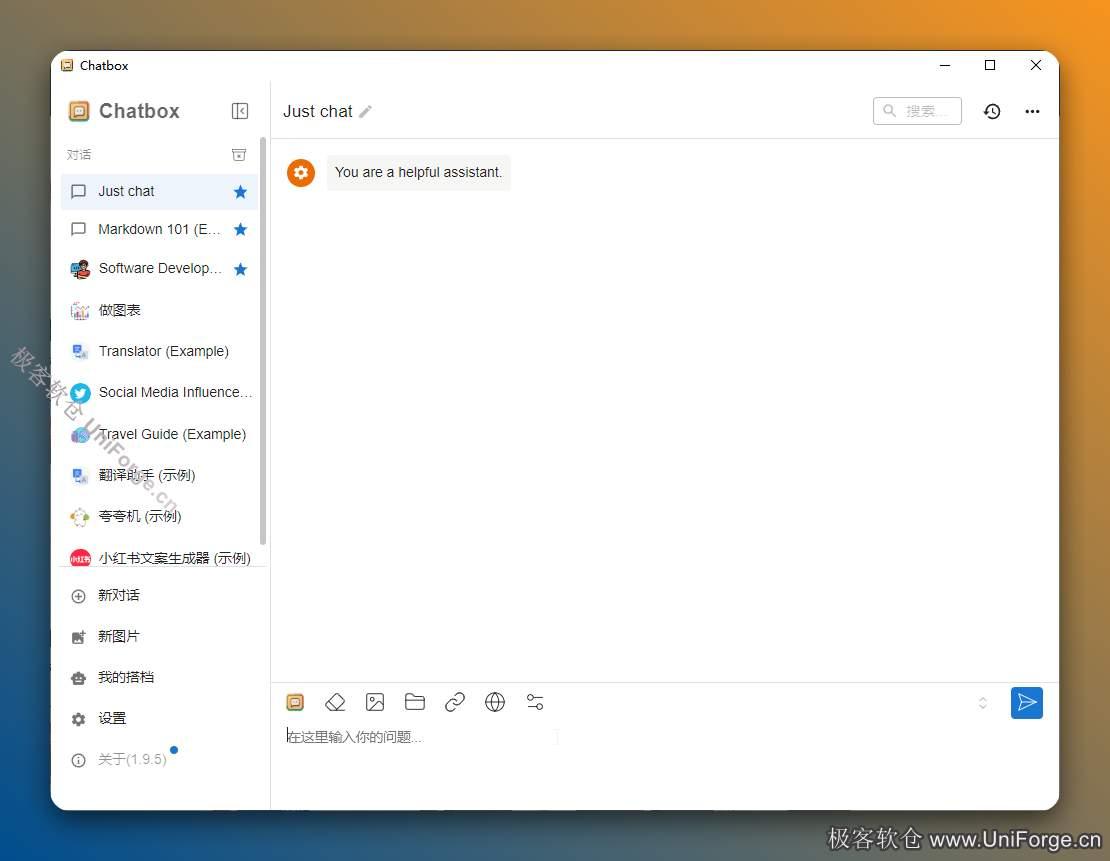Open 设置 settings
1110x861 pixels.
[x=159, y=719]
